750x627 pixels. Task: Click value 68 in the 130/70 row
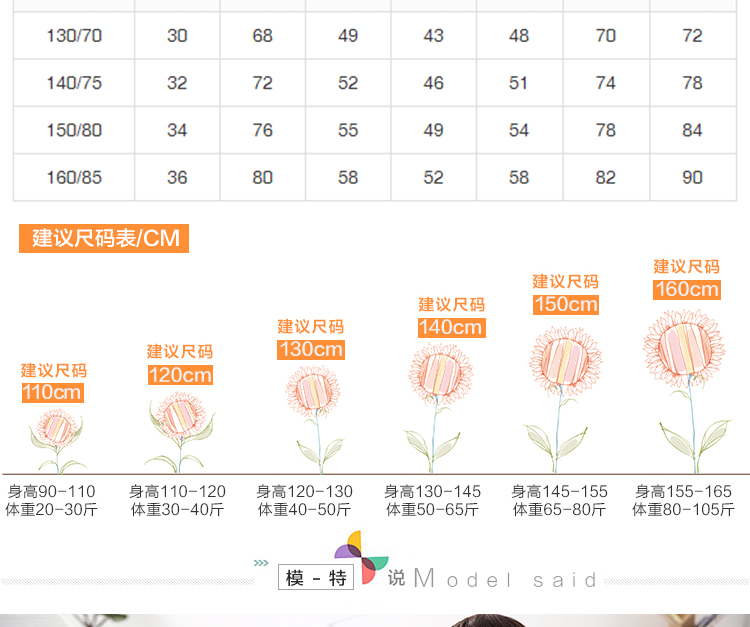pyautogui.click(x=263, y=35)
